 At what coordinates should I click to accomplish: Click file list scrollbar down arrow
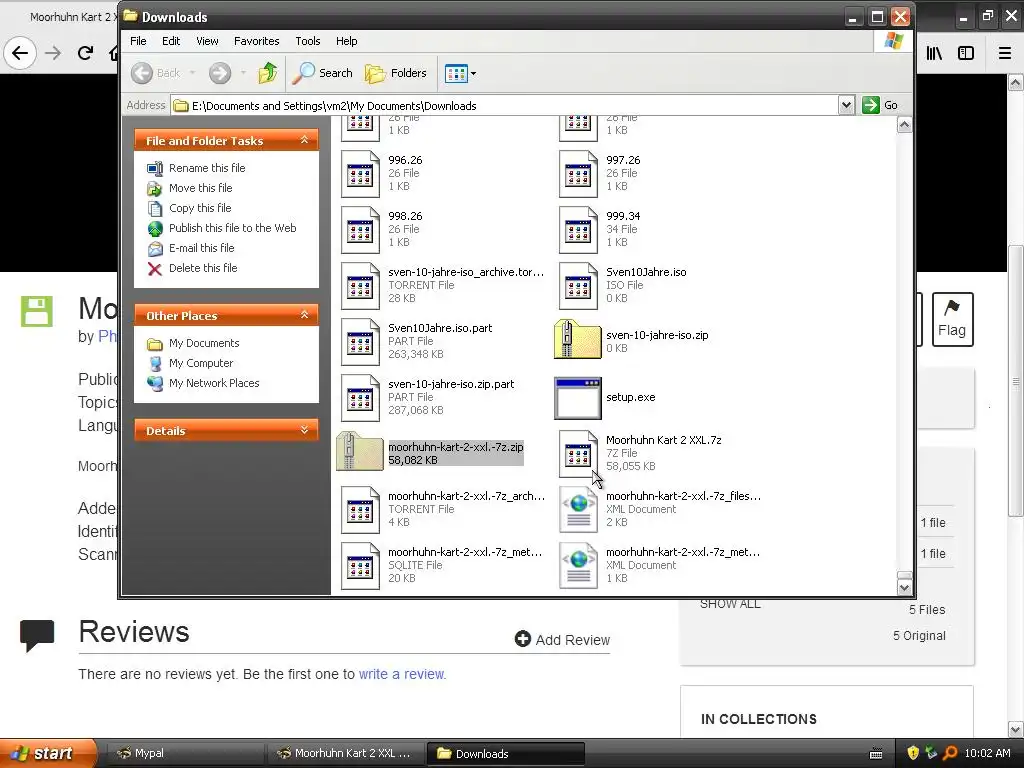pyautogui.click(x=904, y=587)
